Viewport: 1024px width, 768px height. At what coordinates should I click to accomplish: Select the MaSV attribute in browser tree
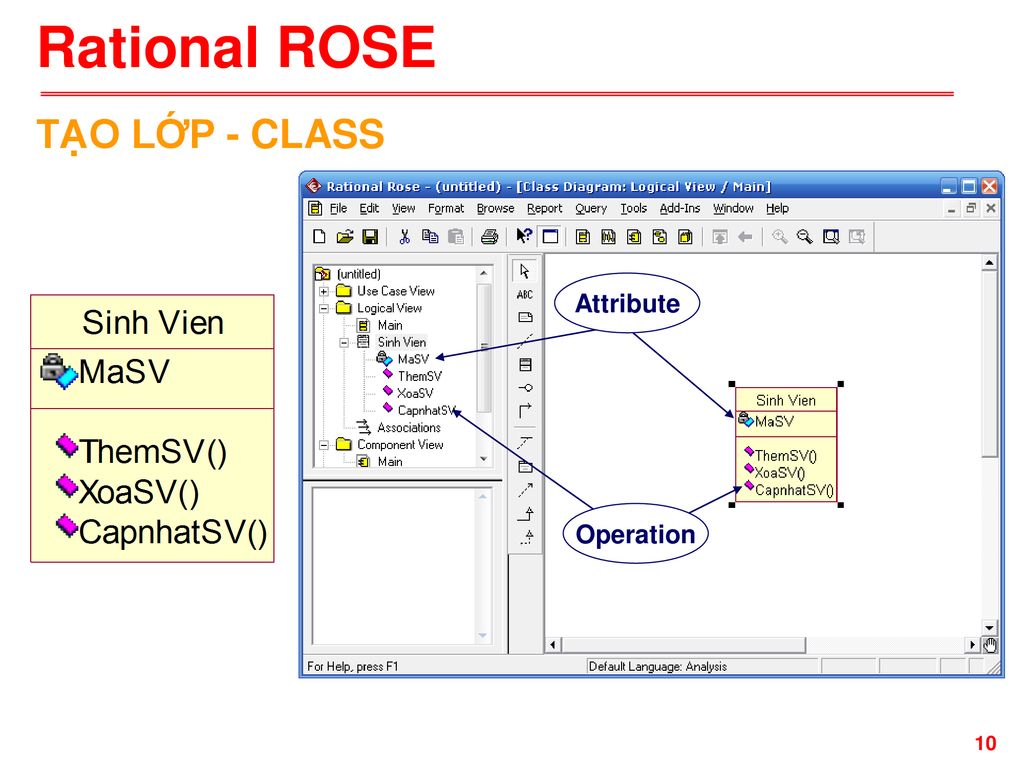click(413, 359)
